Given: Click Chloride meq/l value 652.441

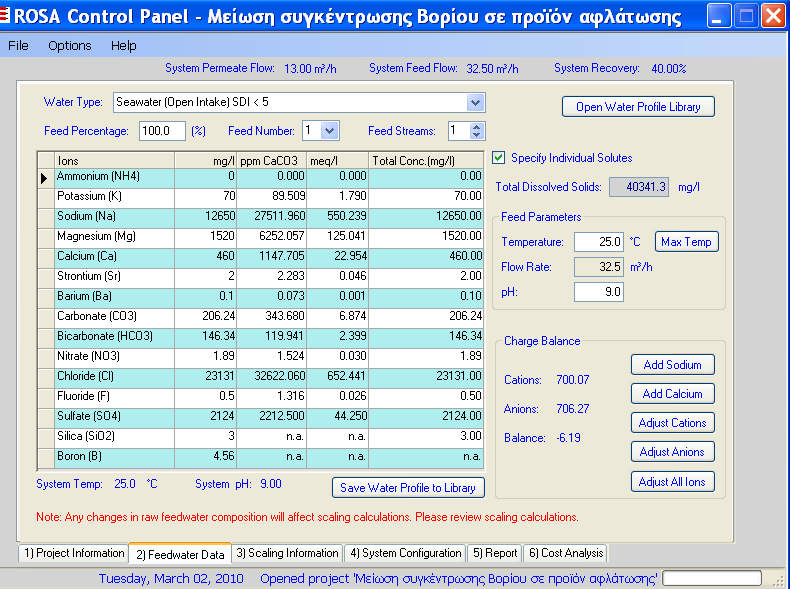Looking at the screenshot, I should point(338,378).
